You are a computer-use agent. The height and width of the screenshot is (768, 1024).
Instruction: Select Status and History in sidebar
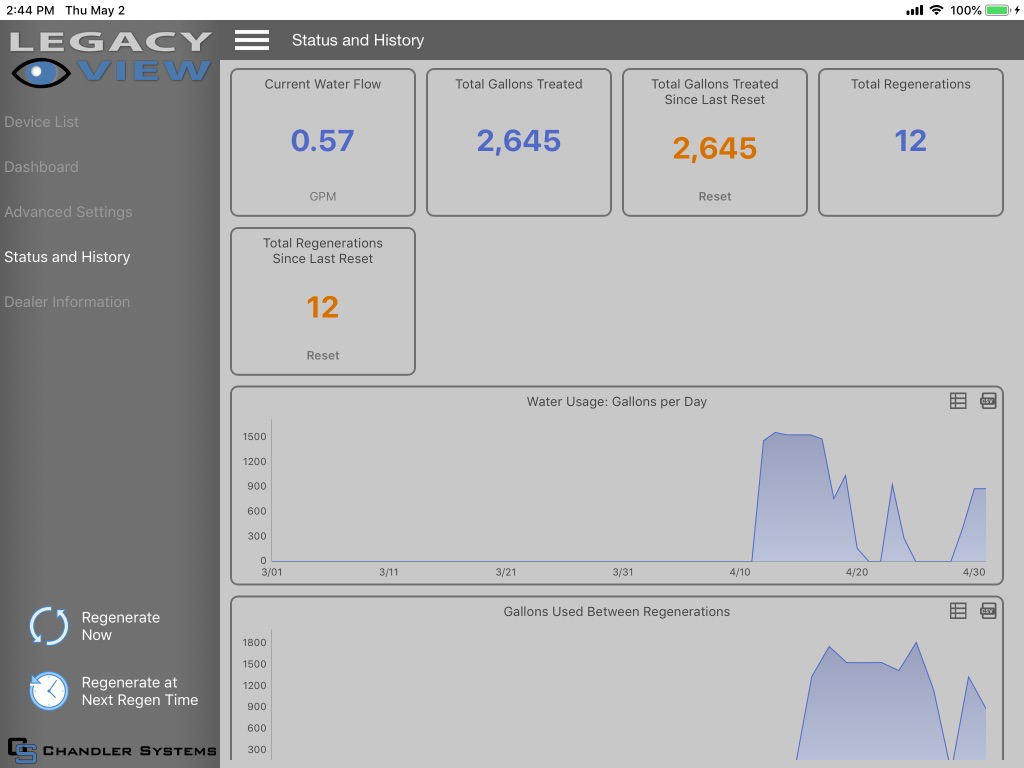tap(67, 257)
